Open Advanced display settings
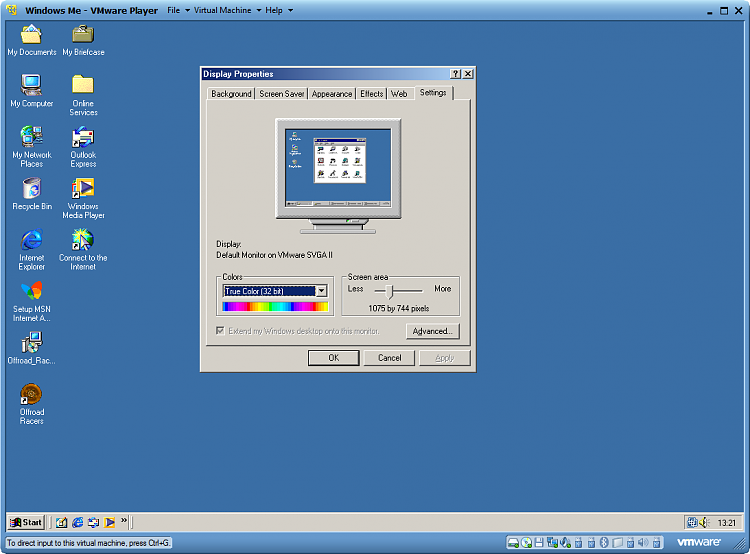This screenshot has width=750, height=554. (432, 331)
